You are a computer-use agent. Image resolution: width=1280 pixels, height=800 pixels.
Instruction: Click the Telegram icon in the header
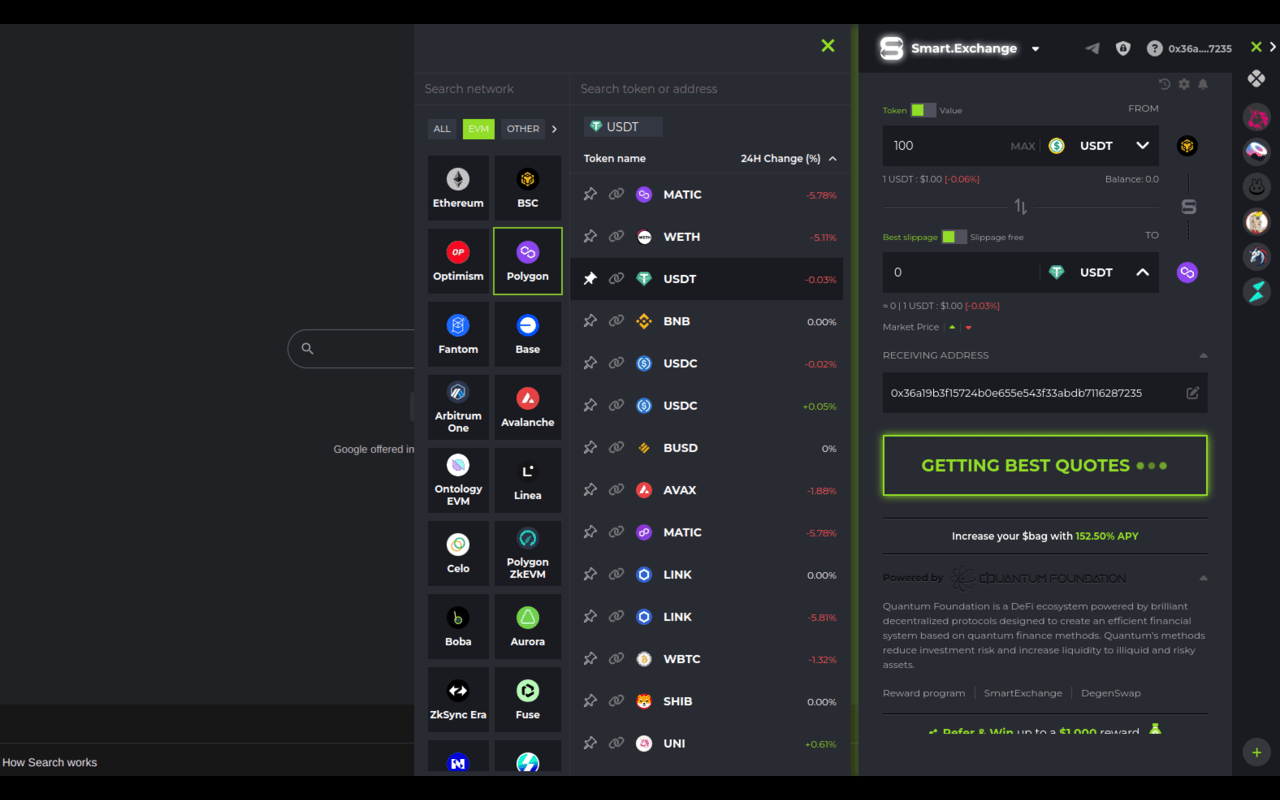pyautogui.click(x=1091, y=48)
